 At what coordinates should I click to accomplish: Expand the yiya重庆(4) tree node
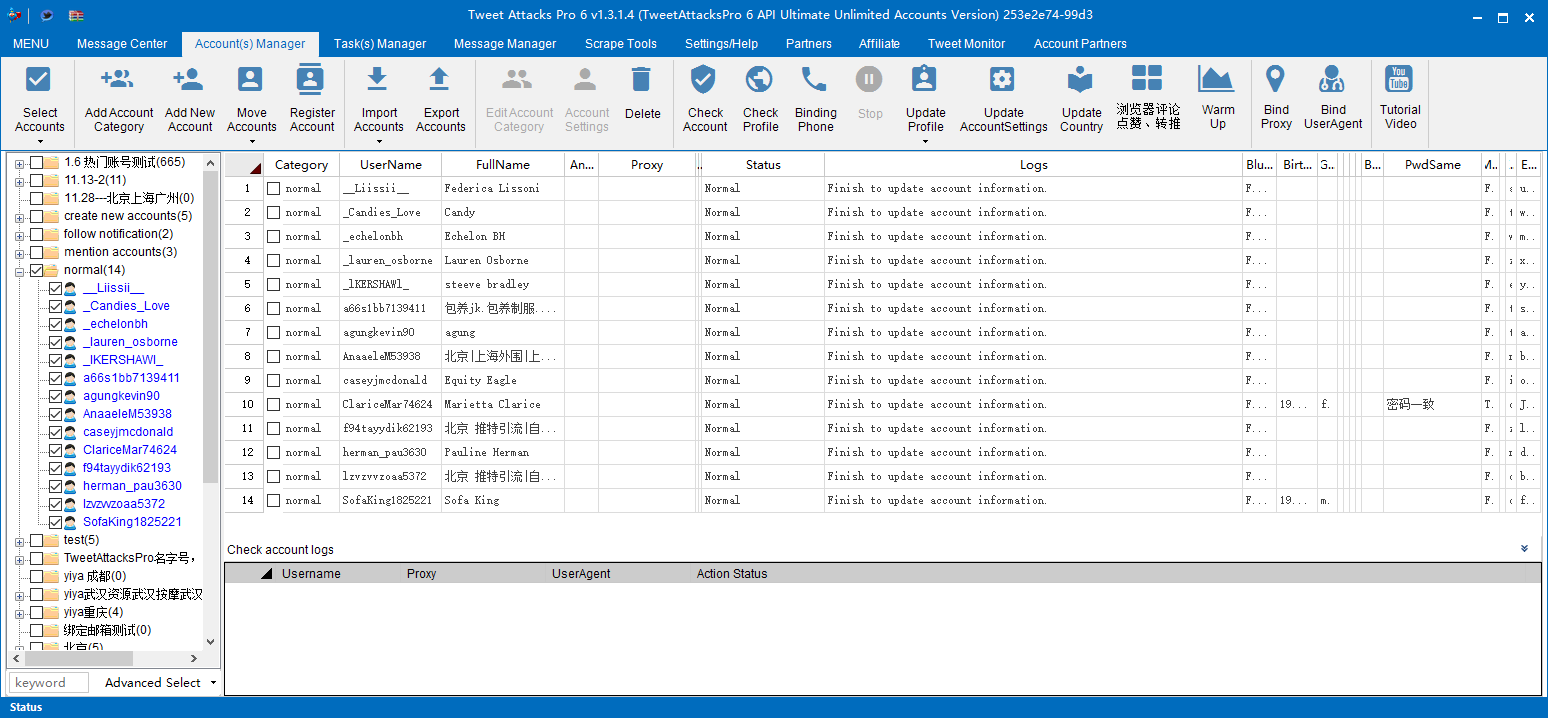(19, 612)
